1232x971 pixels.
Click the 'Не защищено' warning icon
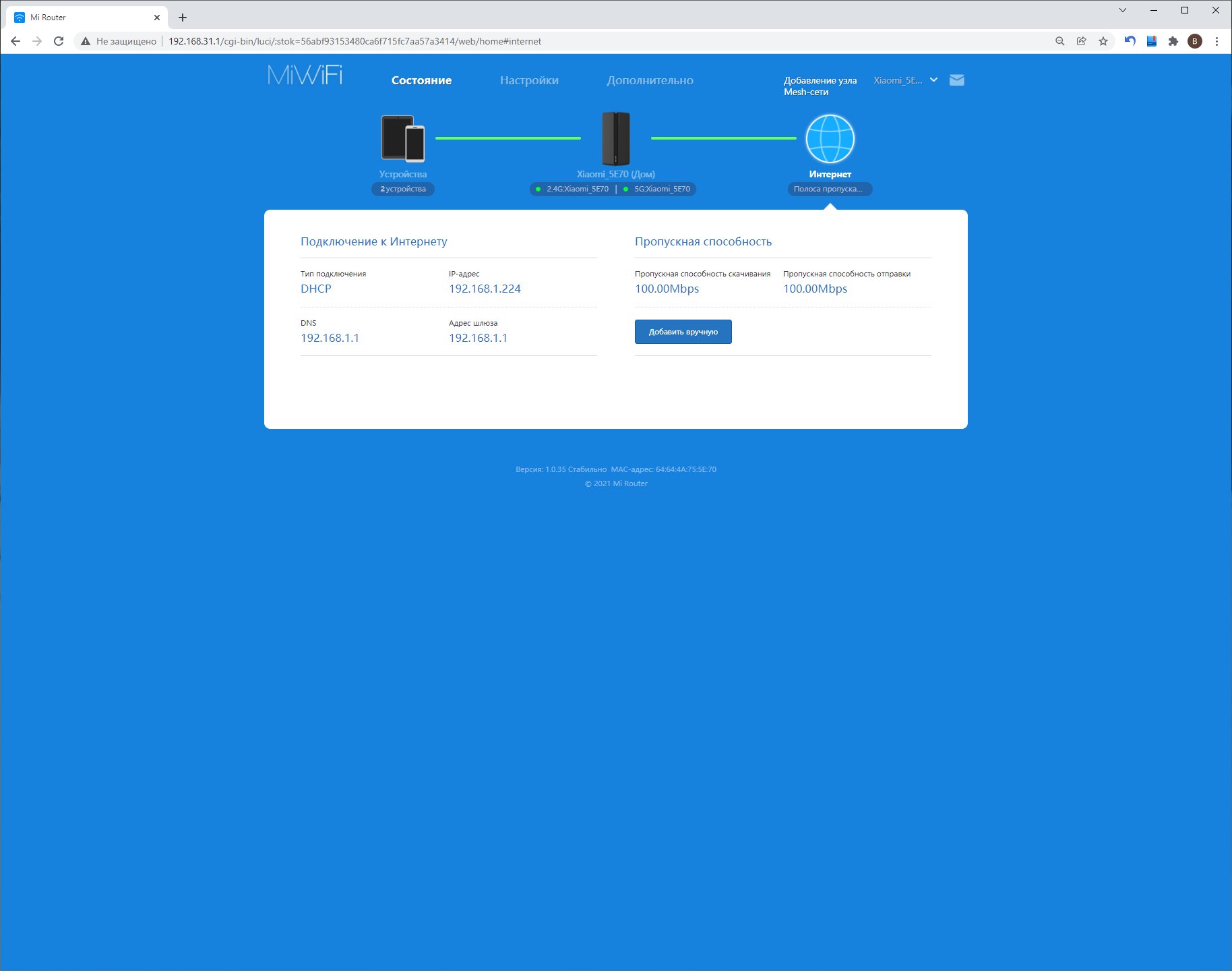pos(86,41)
